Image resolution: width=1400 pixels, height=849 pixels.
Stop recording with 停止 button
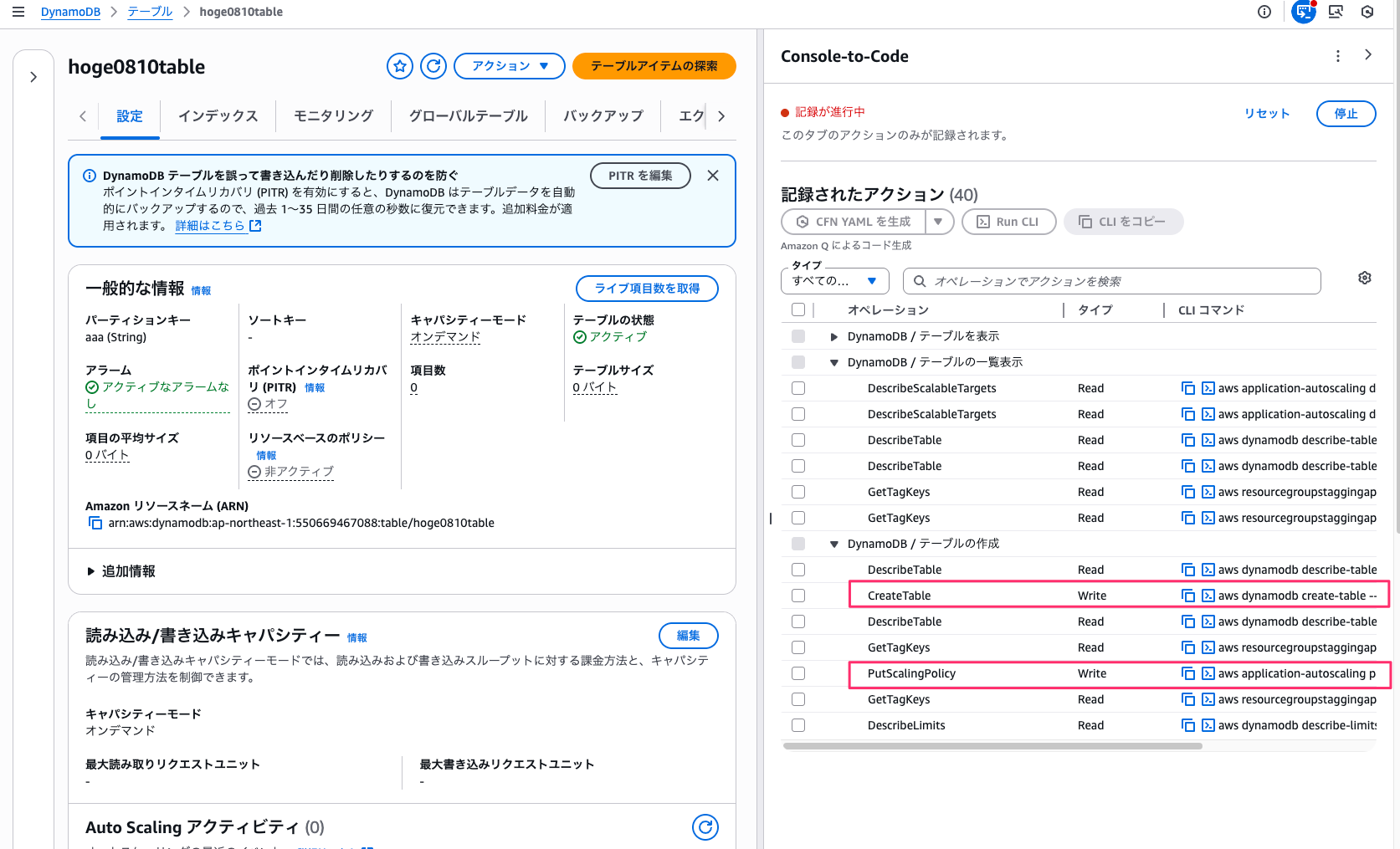[1346, 114]
